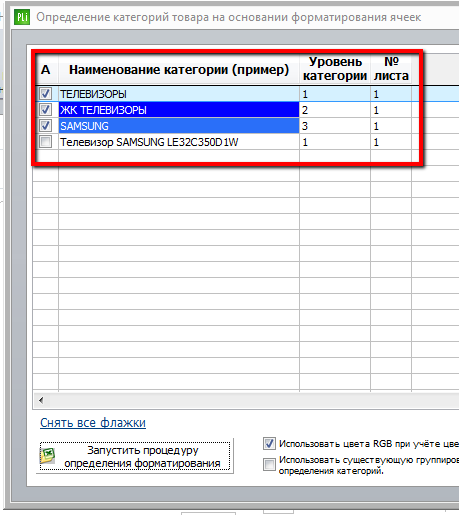Click sheet number cell of ЖК ТЕЛЕВИЗОРЫ row

(391, 110)
